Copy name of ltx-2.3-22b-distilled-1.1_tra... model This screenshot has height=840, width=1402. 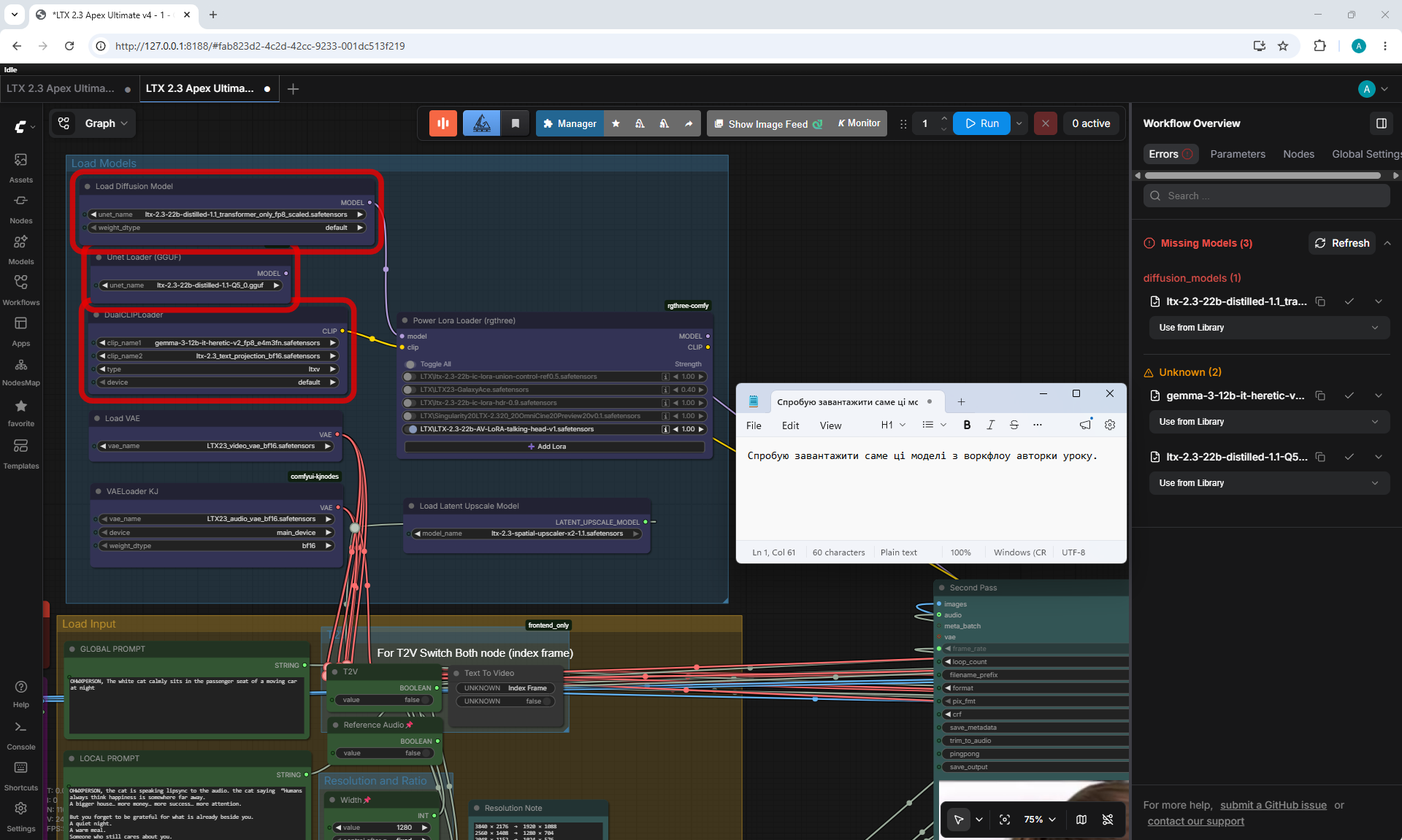click(1320, 301)
